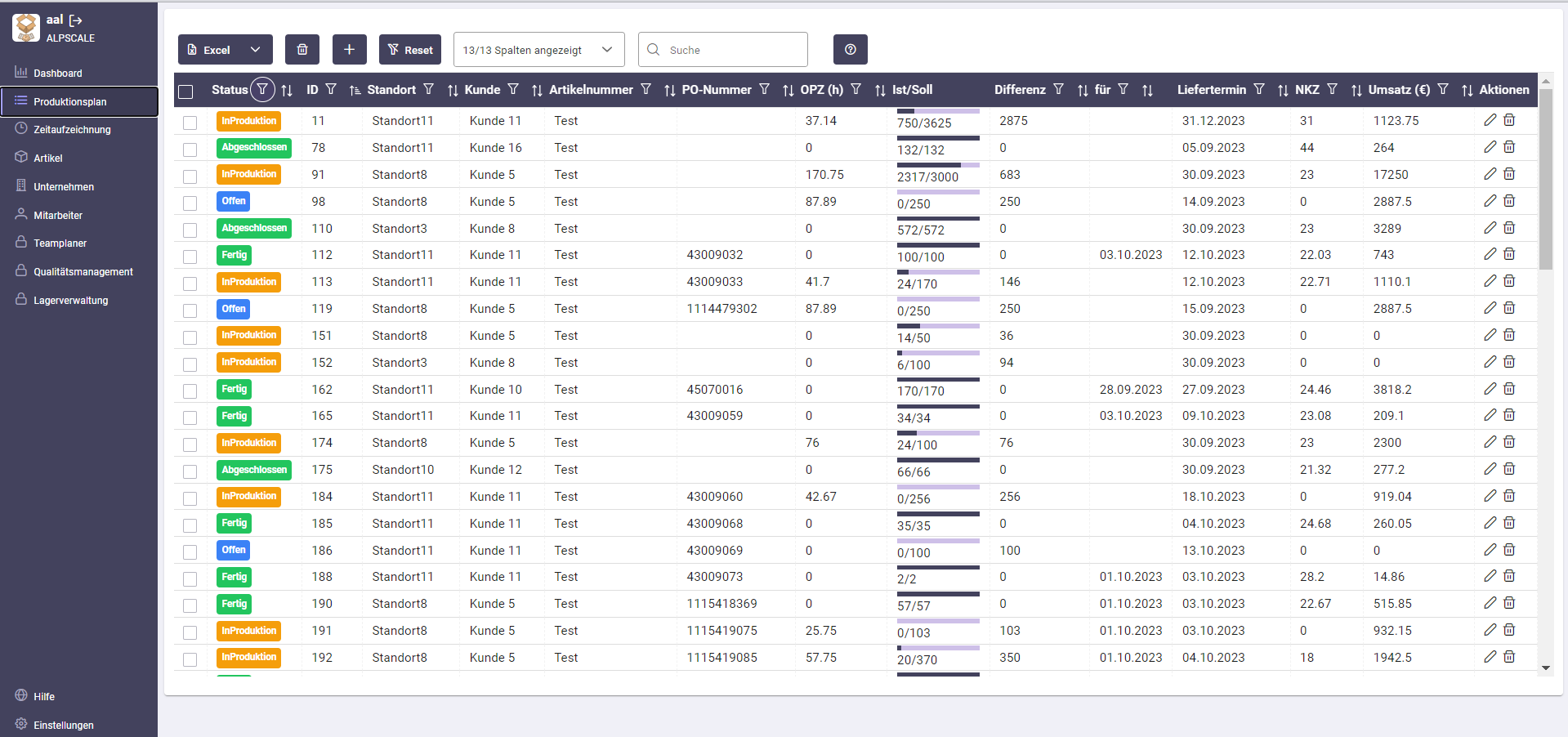
Task: Delete row with ID 78 trash icon
Action: tap(1509, 147)
